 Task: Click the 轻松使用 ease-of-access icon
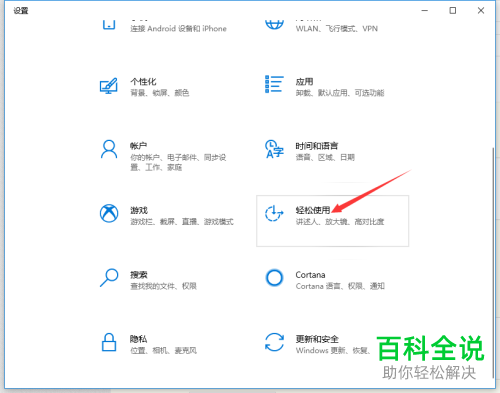[x=274, y=213]
